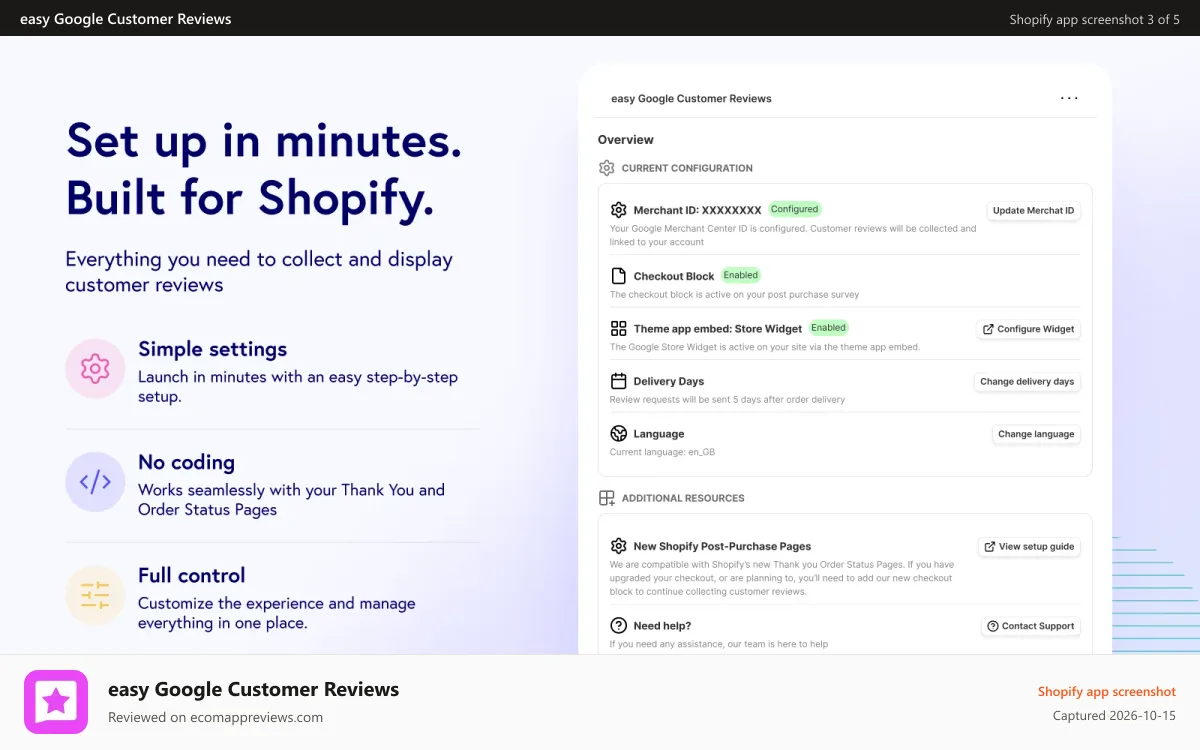Click 'Review requests will be sent 5 days' text
The image size is (1200, 750).
point(727,400)
